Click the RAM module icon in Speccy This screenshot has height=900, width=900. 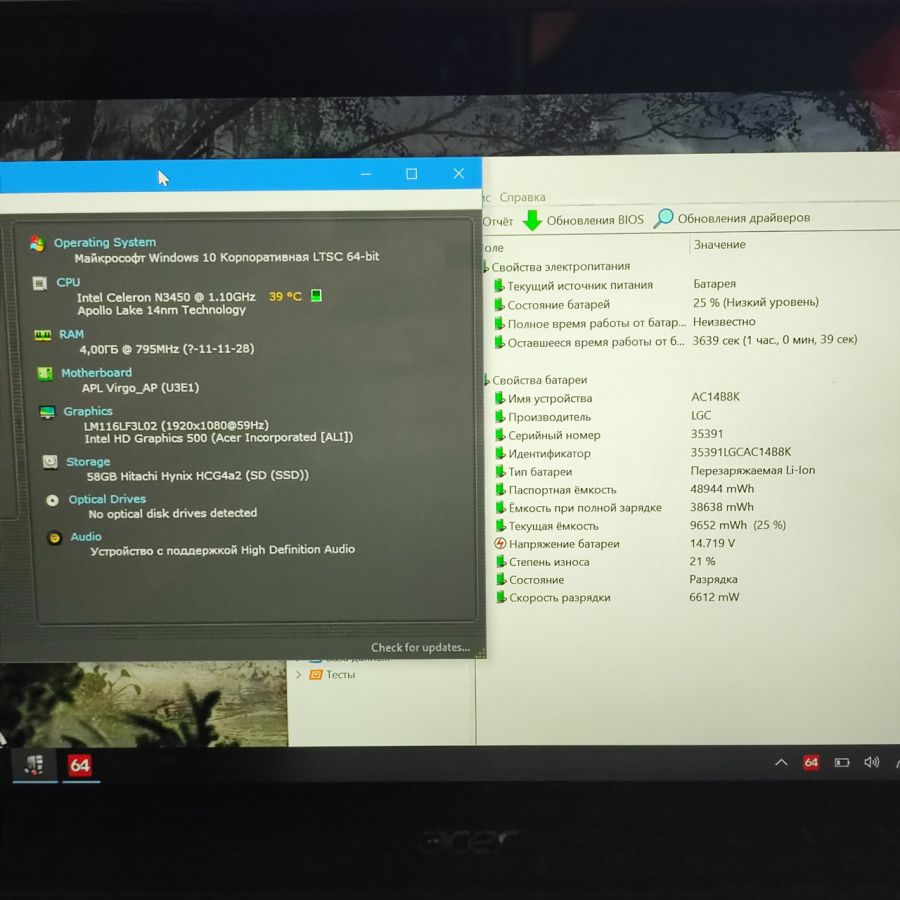(x=42, y=335)
